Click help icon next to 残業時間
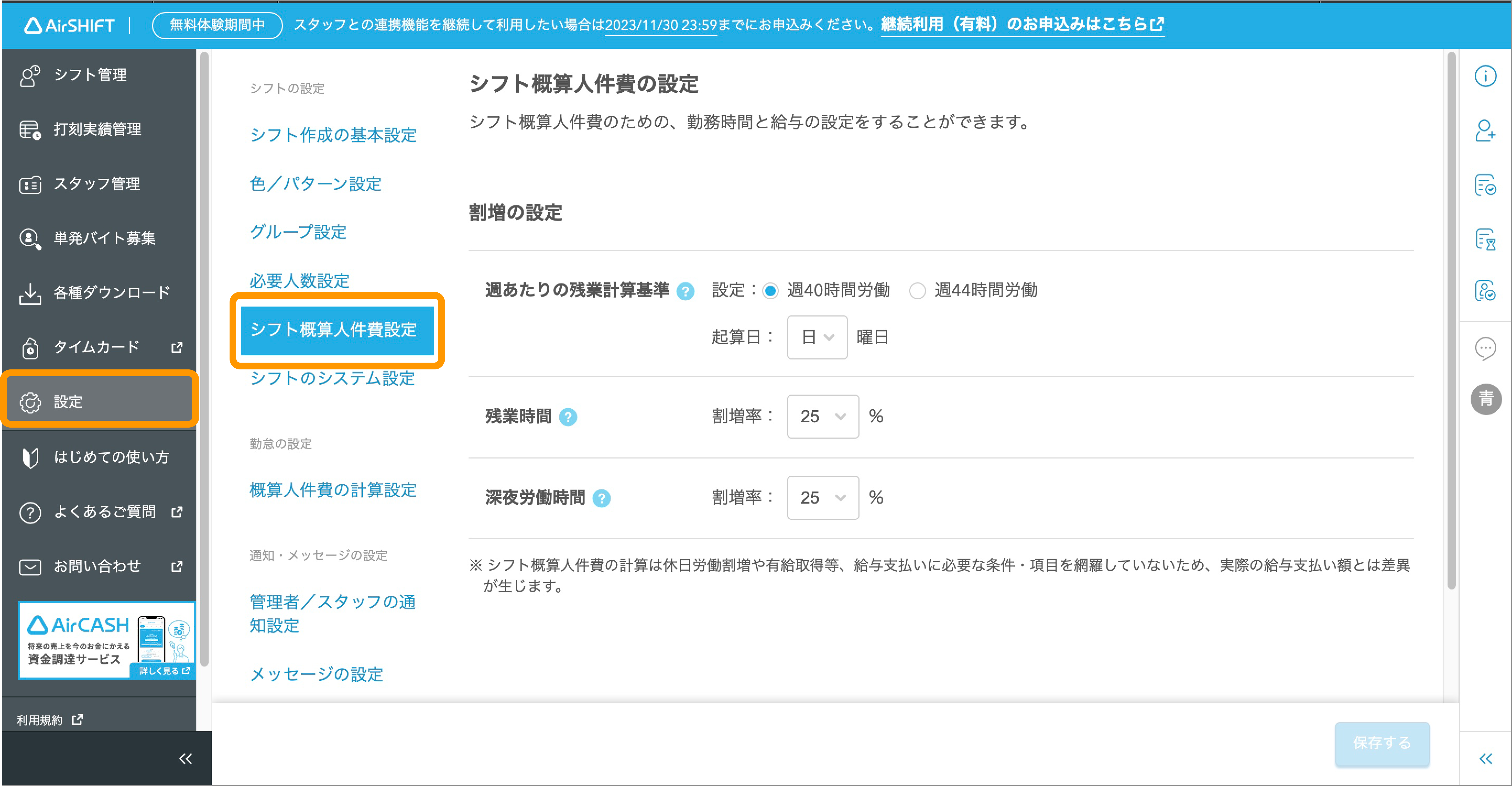 568,417
